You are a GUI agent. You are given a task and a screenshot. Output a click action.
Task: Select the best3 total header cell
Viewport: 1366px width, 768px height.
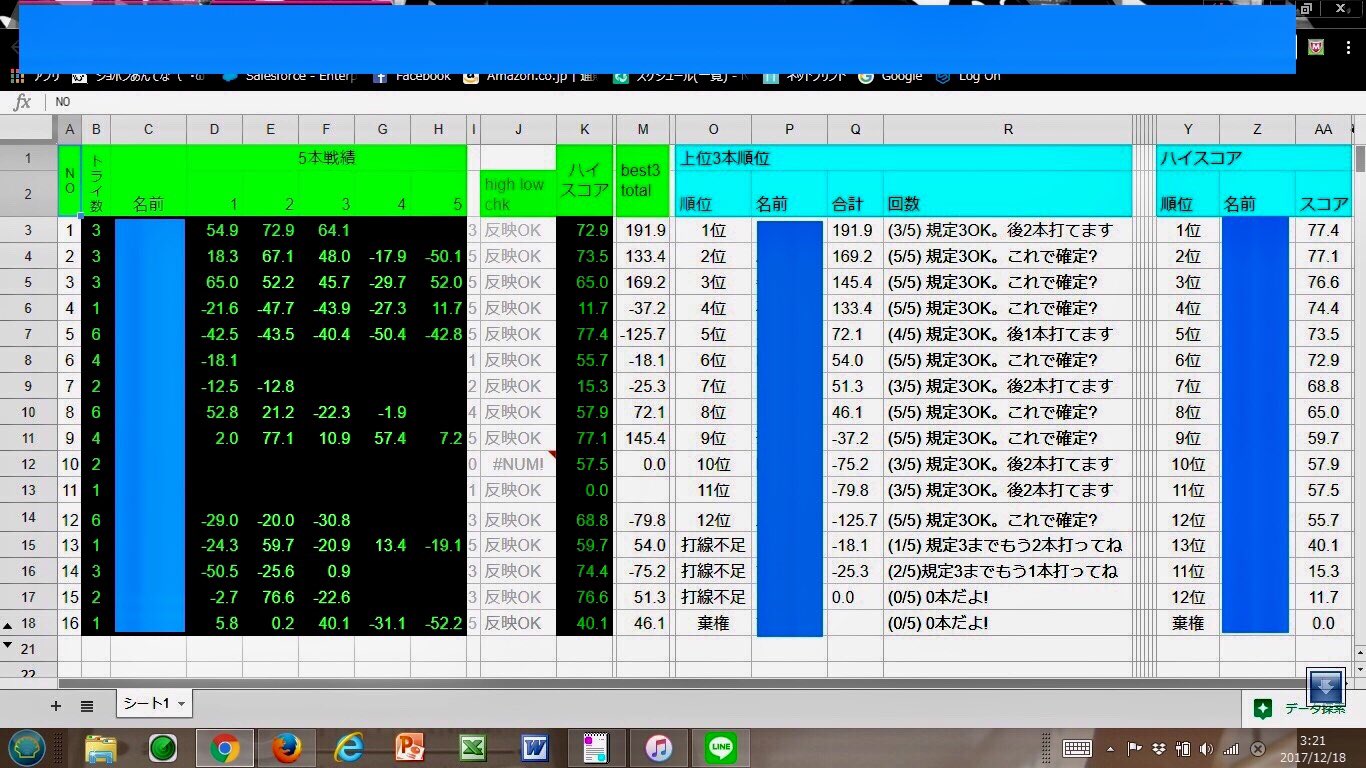644,180
